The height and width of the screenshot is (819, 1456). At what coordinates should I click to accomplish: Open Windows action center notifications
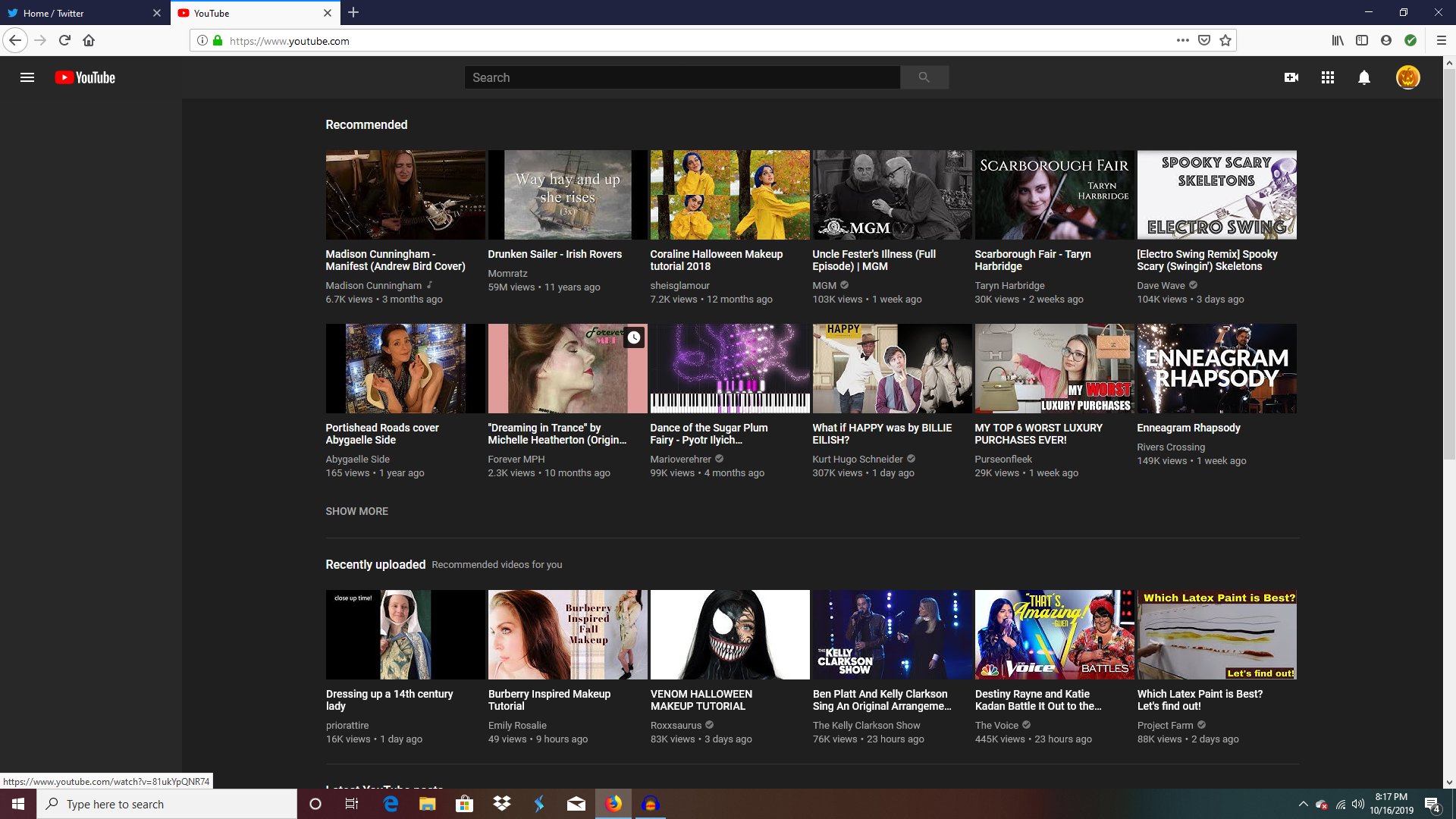coord(1432,804)
